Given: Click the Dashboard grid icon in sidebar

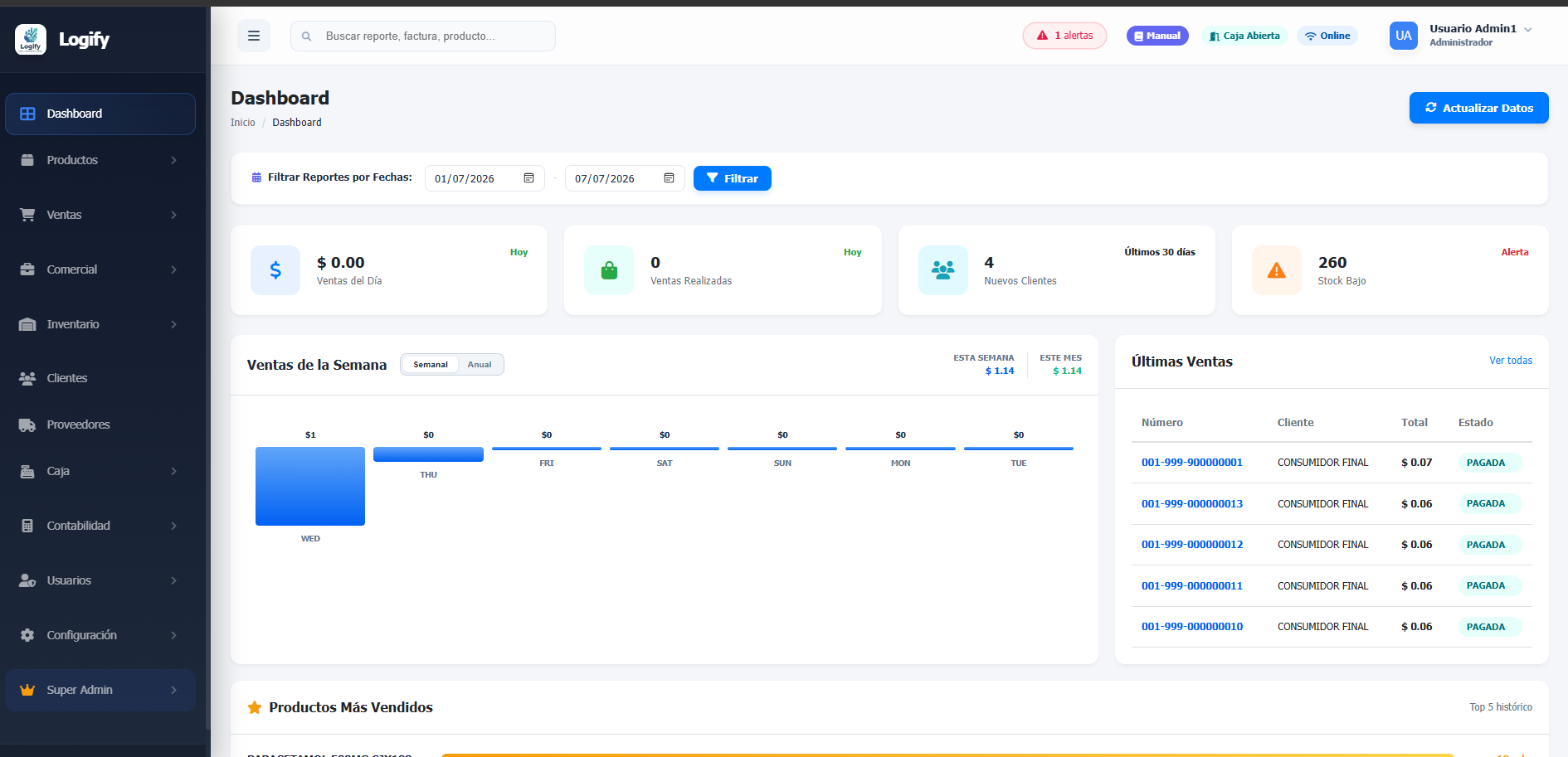Looking at the screenshot, I should (27, 114).
